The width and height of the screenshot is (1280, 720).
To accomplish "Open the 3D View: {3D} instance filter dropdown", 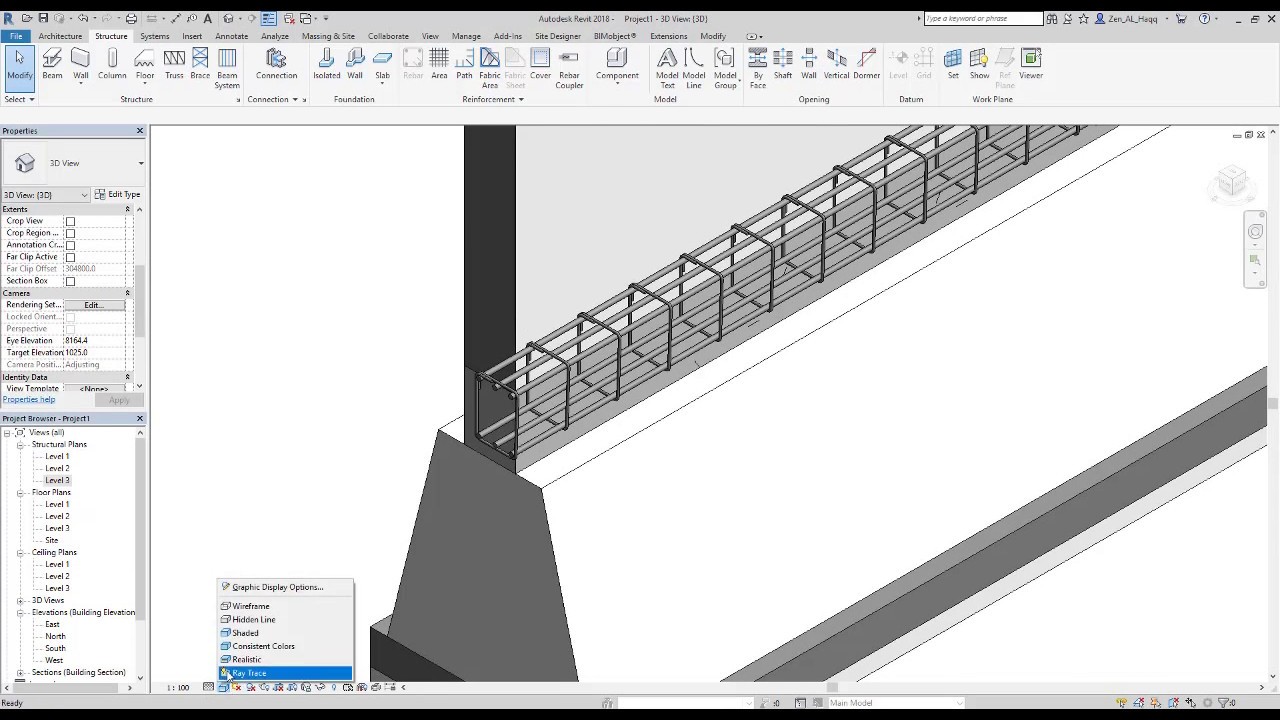I will (x=46, y=195).
